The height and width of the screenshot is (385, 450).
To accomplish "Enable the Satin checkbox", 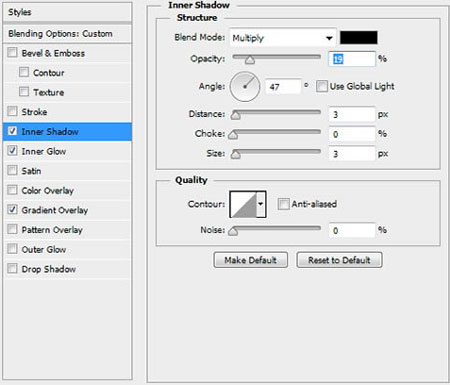I will (12, 170).
